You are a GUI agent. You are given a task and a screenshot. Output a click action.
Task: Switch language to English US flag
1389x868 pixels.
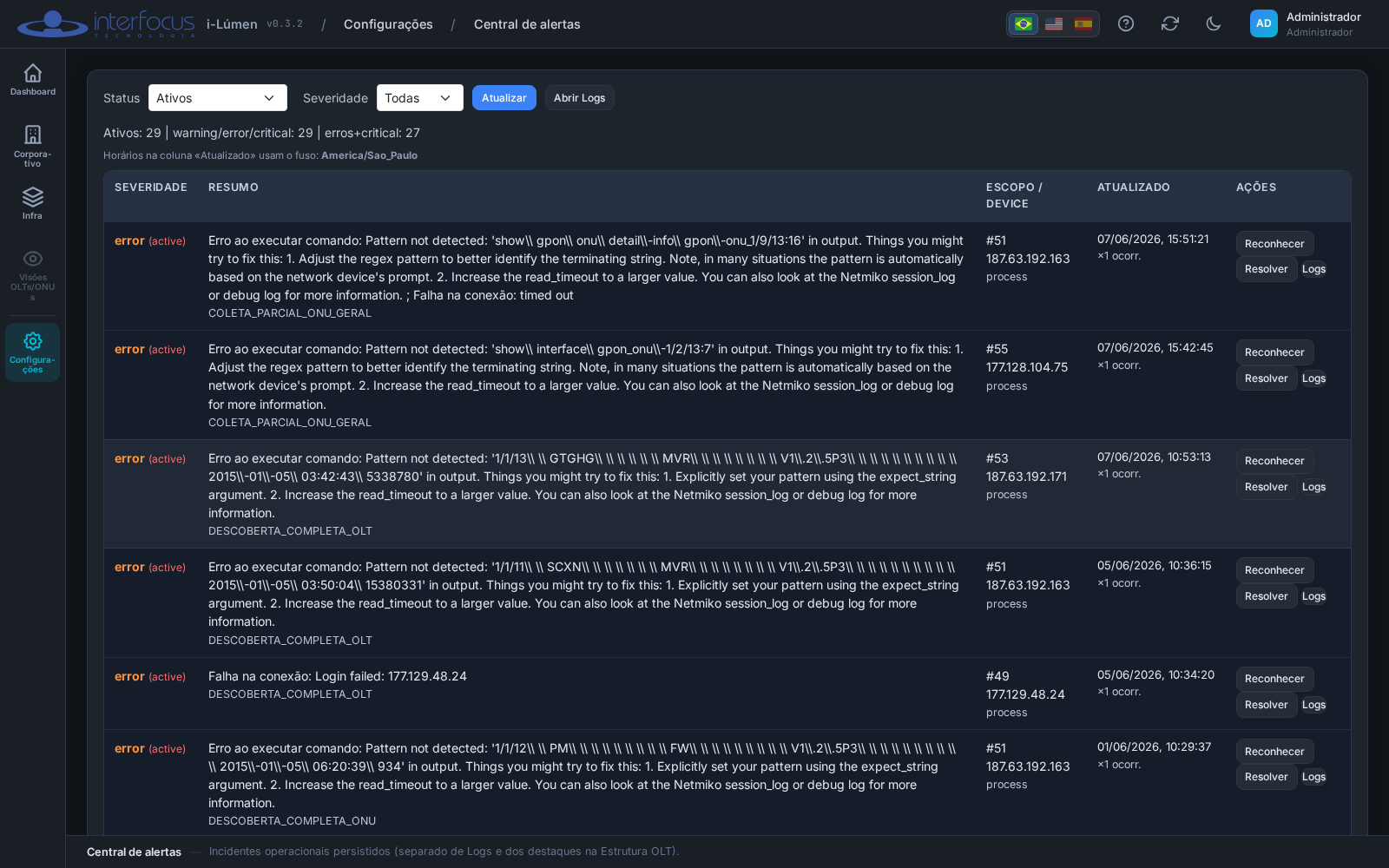click(1054, 23)
